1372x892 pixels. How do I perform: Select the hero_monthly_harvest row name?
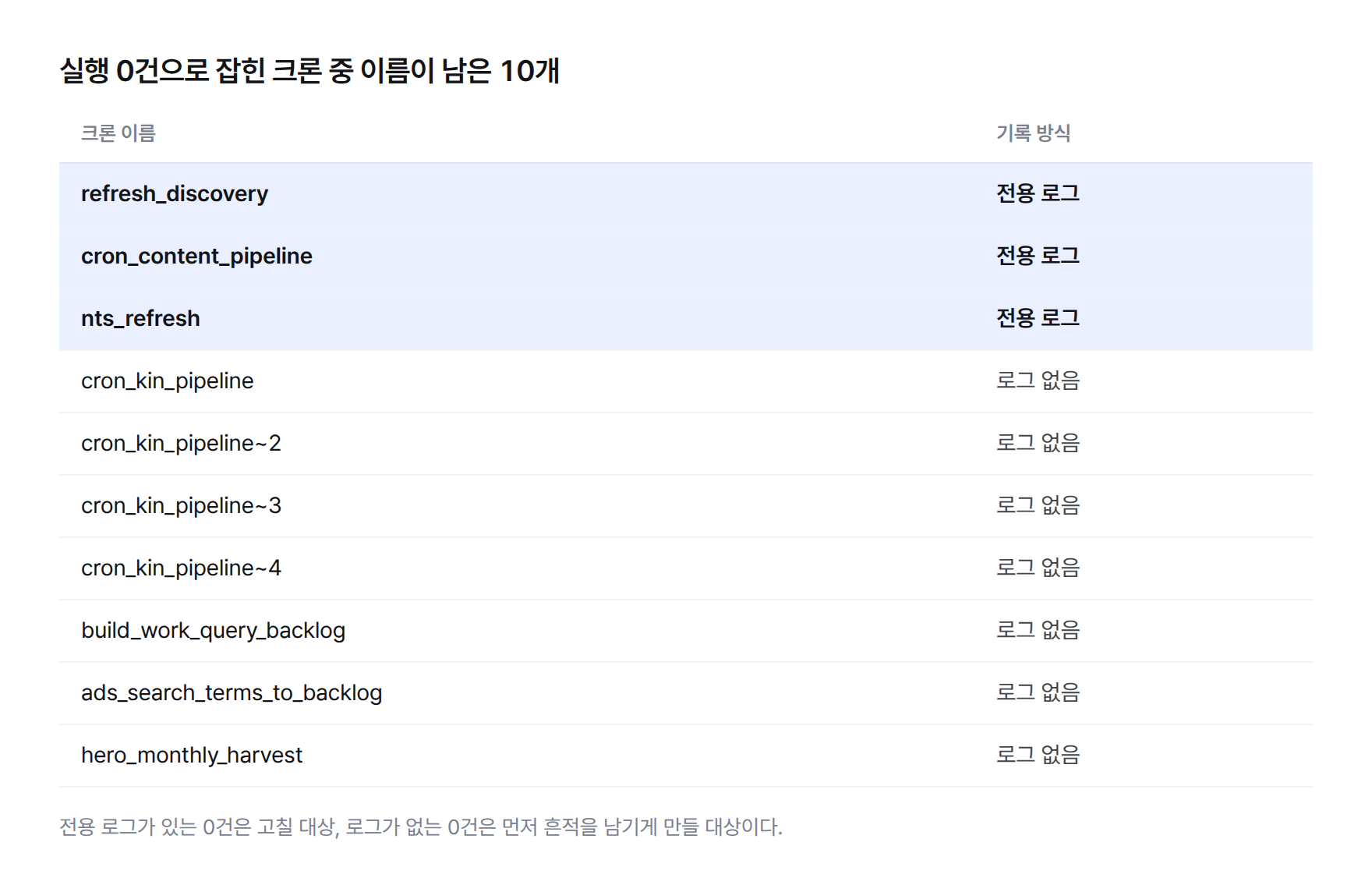[x=192, y=756]
